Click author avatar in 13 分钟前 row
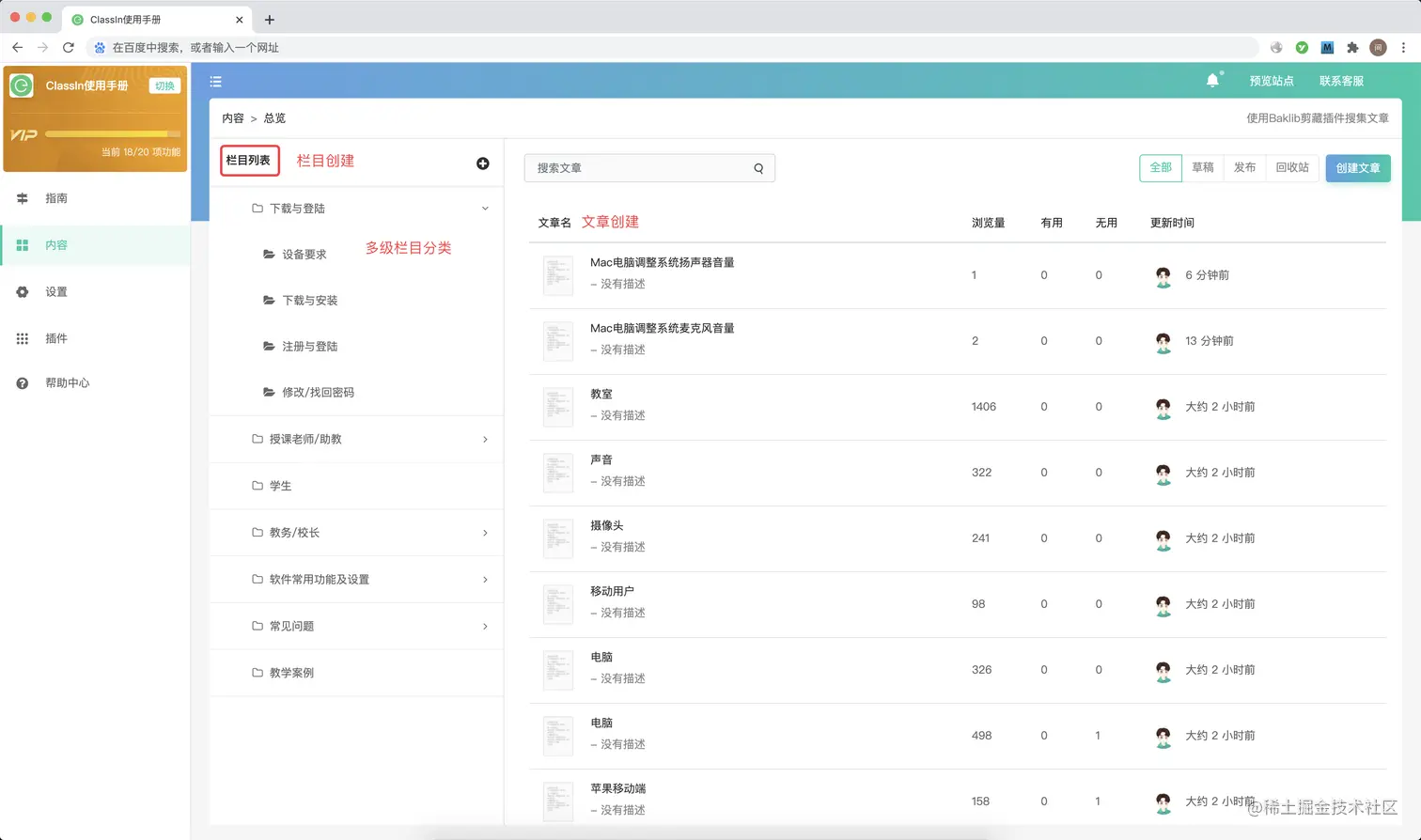Screen dimensions: 1421x840 pyautogui.click(x=1163, y=342)
